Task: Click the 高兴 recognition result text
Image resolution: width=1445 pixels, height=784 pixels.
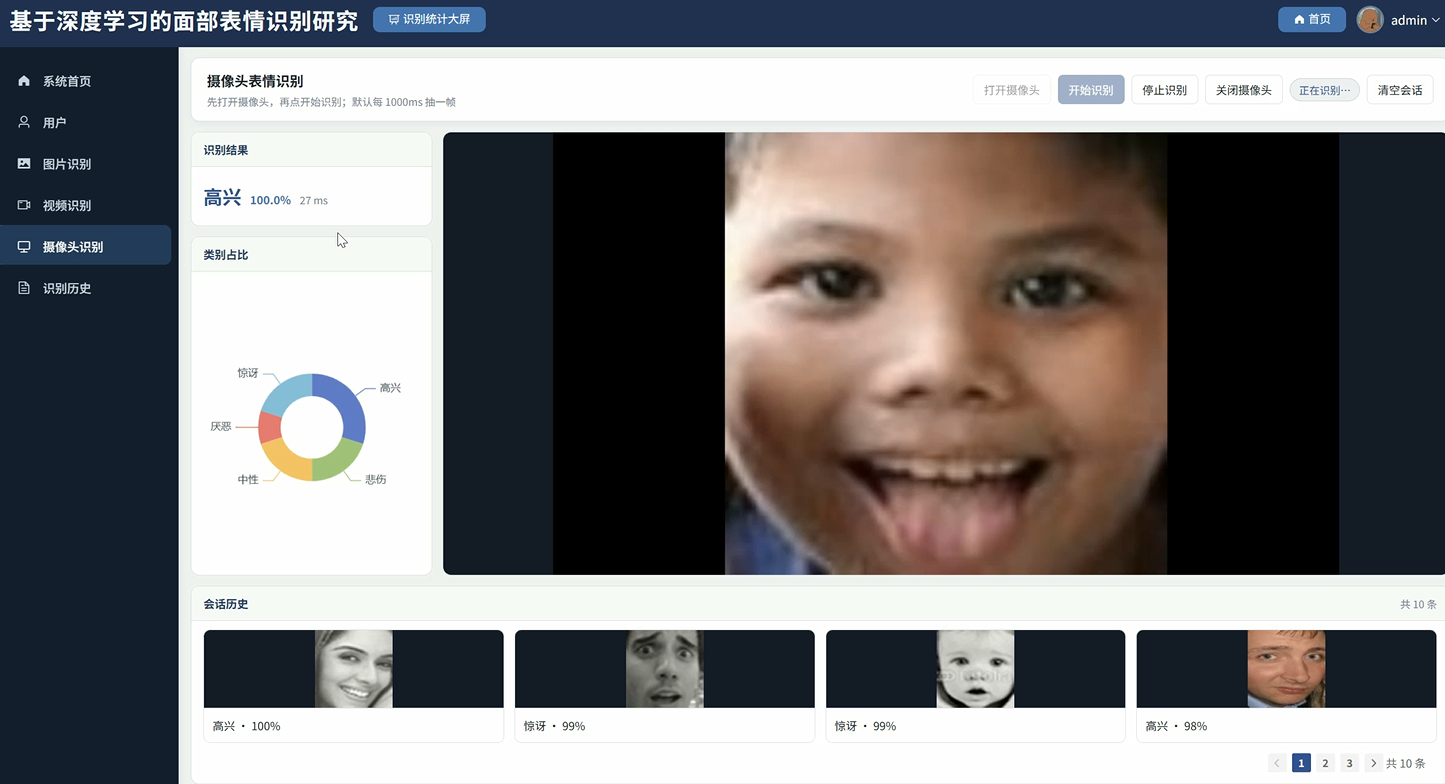Action: coord(222,198)
